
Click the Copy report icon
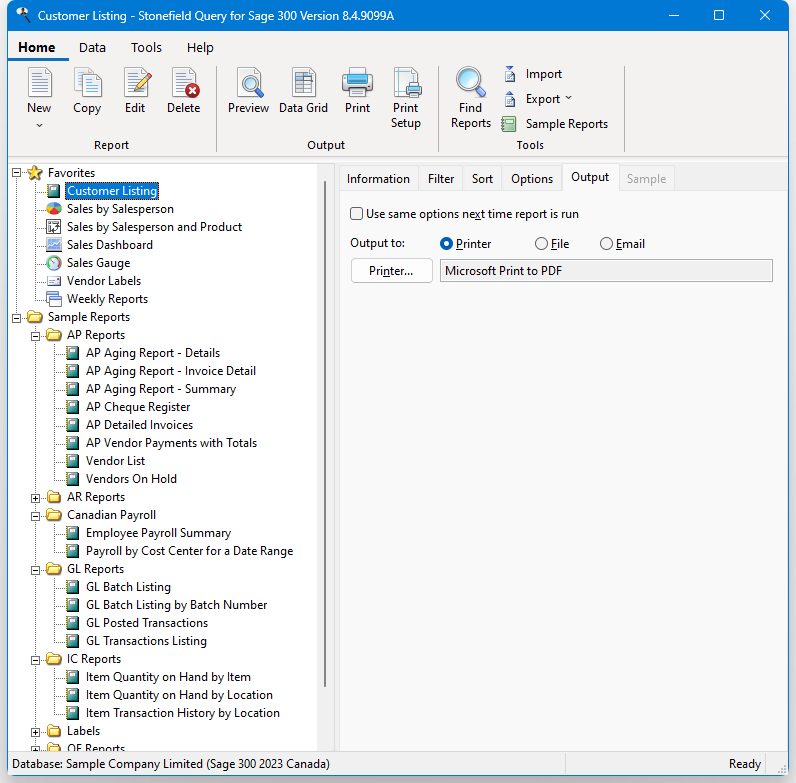tap(87, 82)
